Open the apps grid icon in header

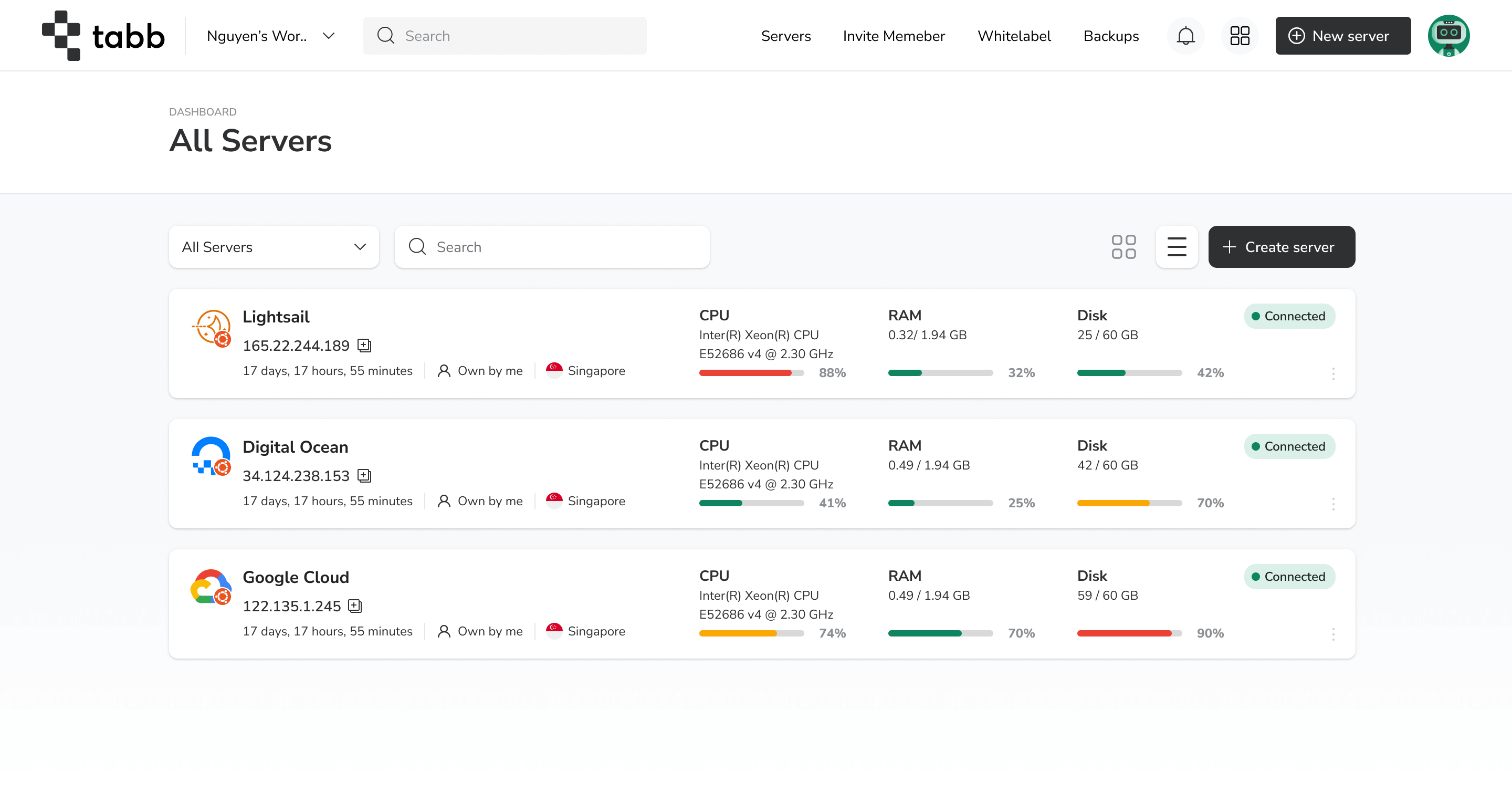1240,36
